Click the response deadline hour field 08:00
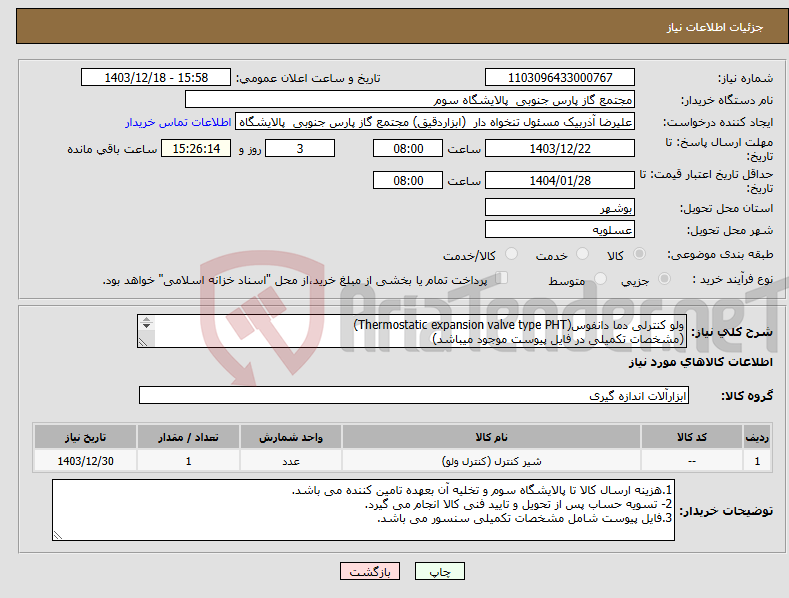The height and width of the screenshot is (598, 789). (x=408, y=148)
